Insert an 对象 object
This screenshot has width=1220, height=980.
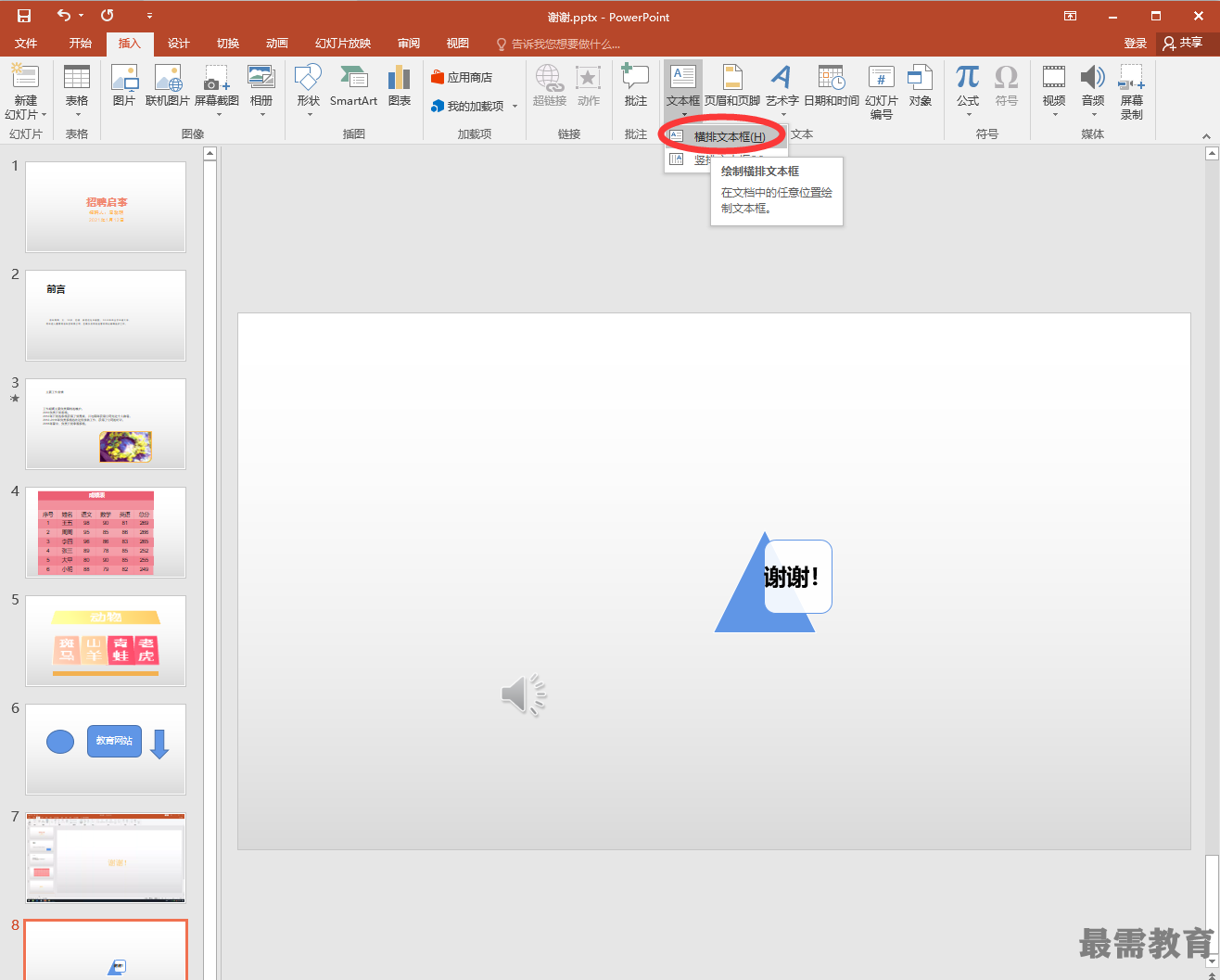(x=921, y=85)
